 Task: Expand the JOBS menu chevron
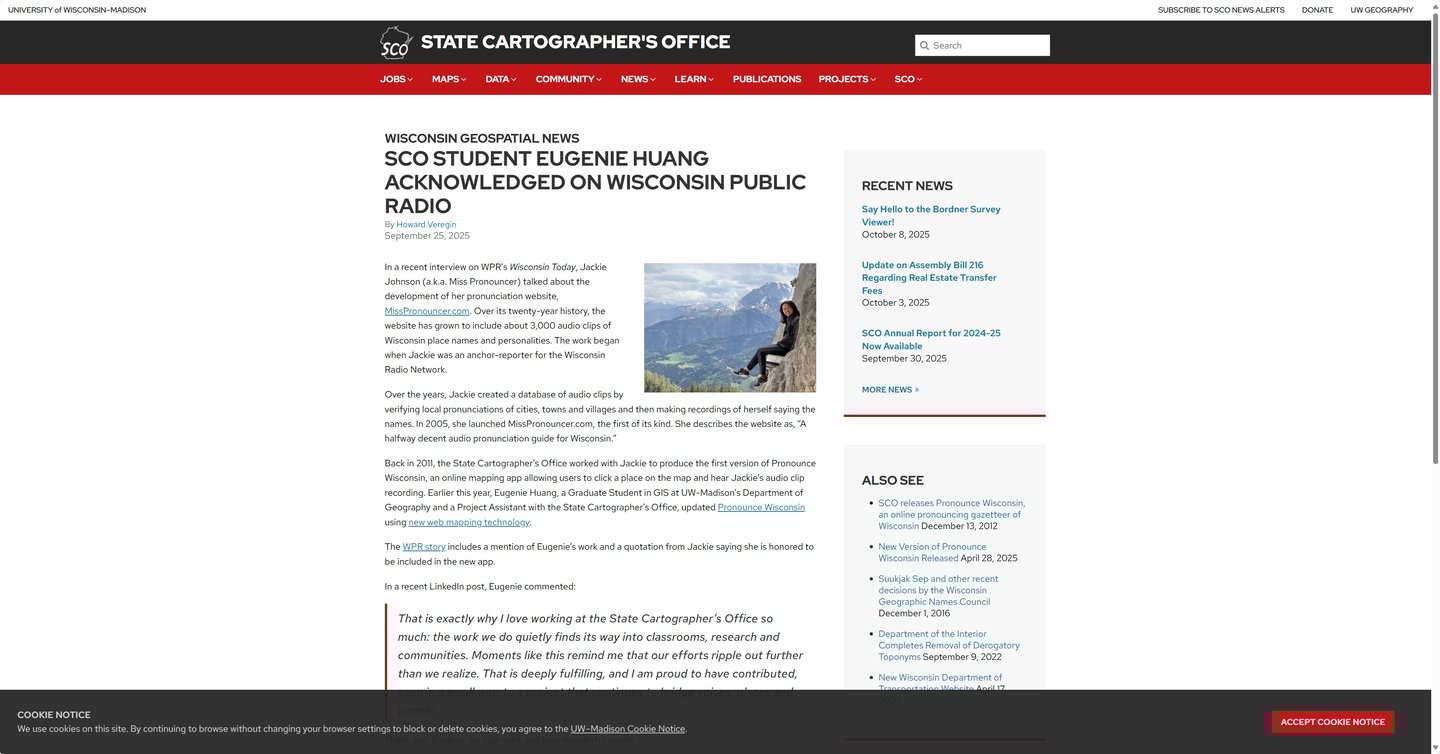click(x=410, y=79)
